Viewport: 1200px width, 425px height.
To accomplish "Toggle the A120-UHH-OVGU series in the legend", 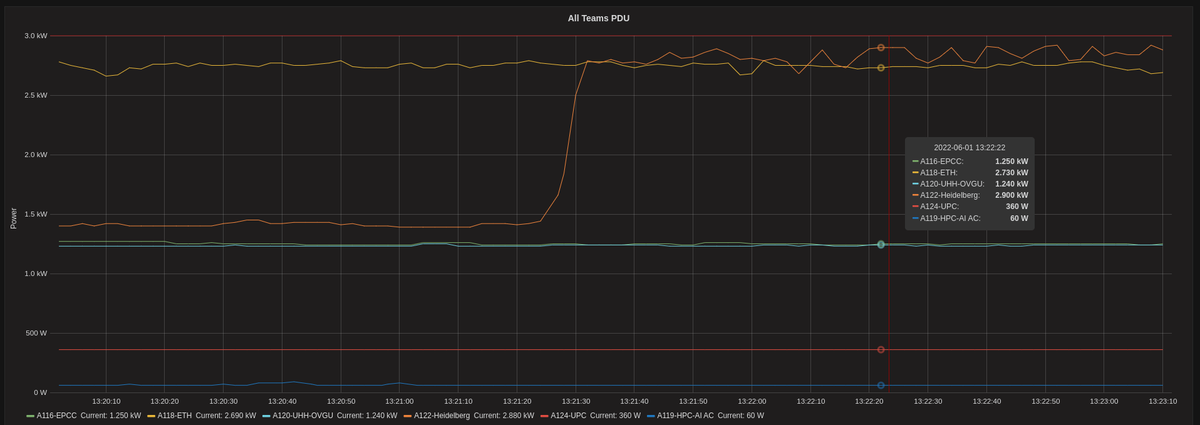I will (303, 415).
